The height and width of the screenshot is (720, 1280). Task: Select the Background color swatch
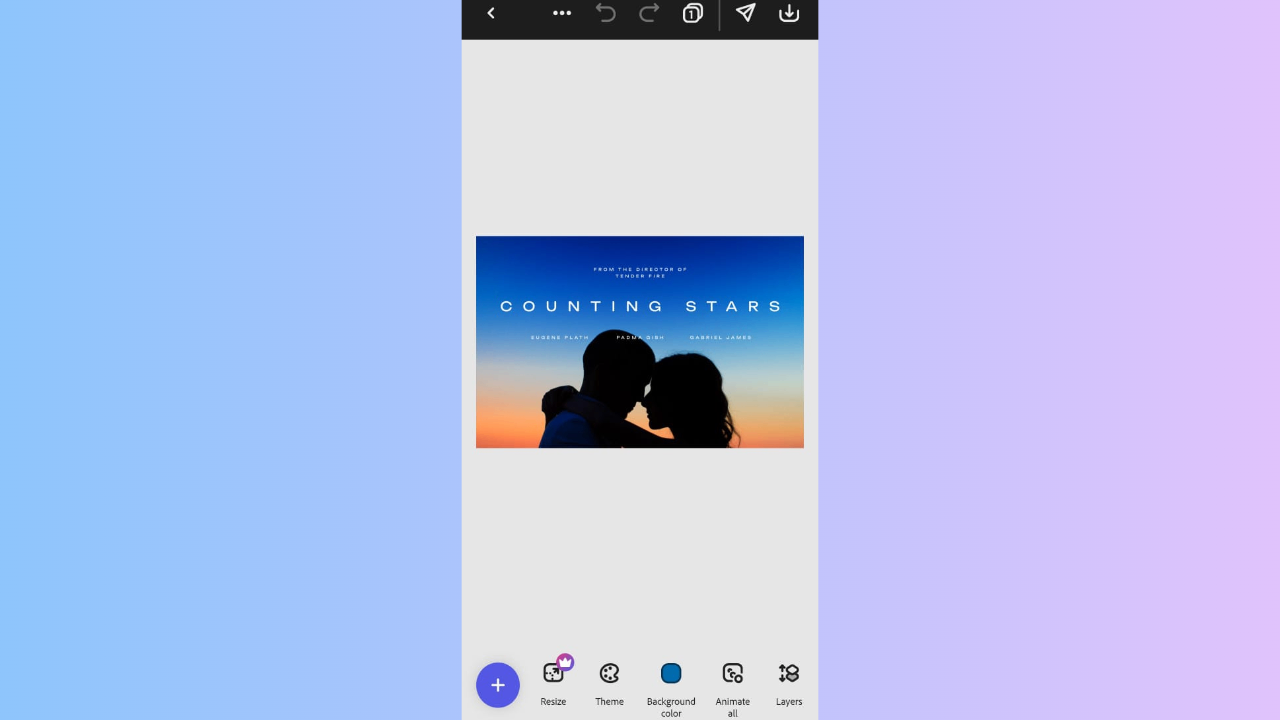pyautogui.click(x=671, y=673)
